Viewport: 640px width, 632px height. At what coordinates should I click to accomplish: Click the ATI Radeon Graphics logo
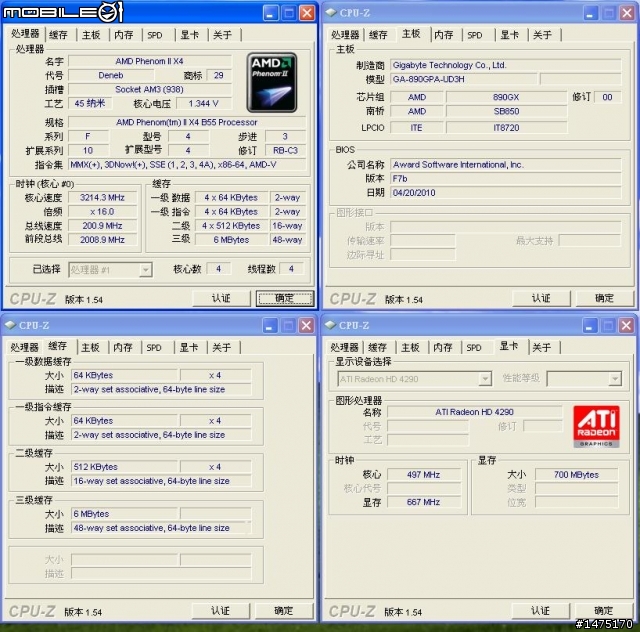click(x=596, y=426)
